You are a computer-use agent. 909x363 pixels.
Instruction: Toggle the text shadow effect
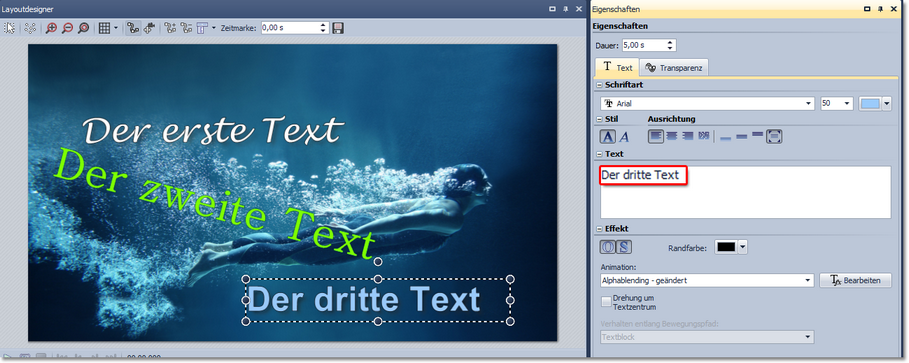tap(624, 247)
